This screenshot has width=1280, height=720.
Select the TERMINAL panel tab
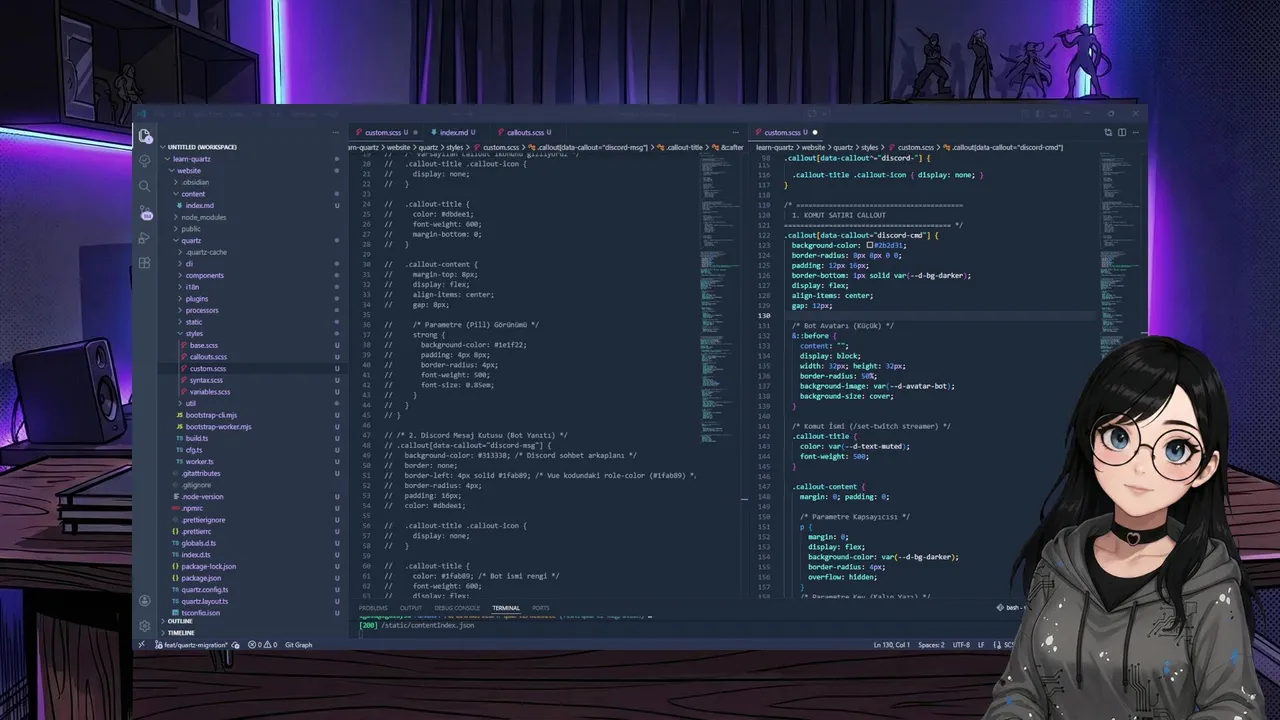click(x=506, y=608)
